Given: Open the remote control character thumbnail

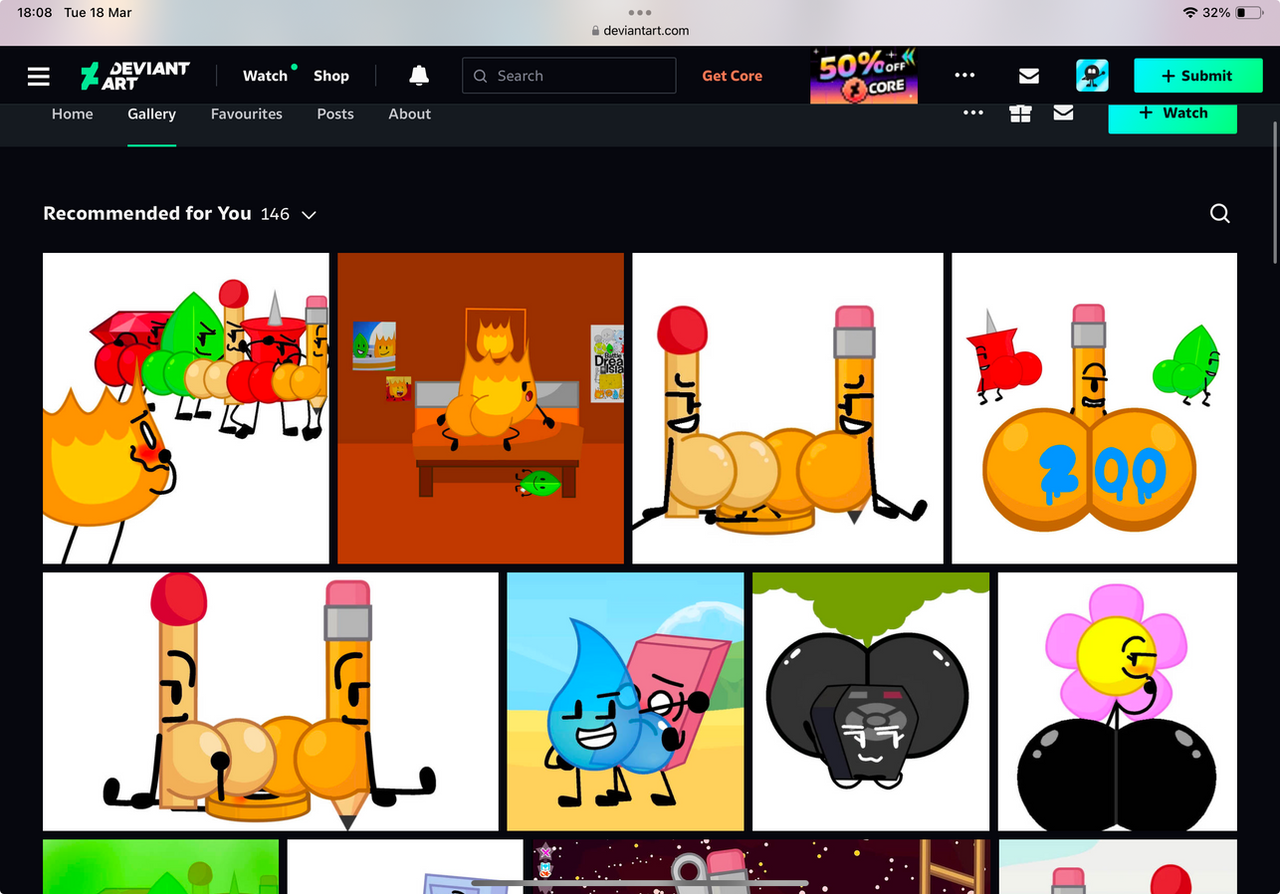Looking at the screenshot, I should [x=870, y=701].
